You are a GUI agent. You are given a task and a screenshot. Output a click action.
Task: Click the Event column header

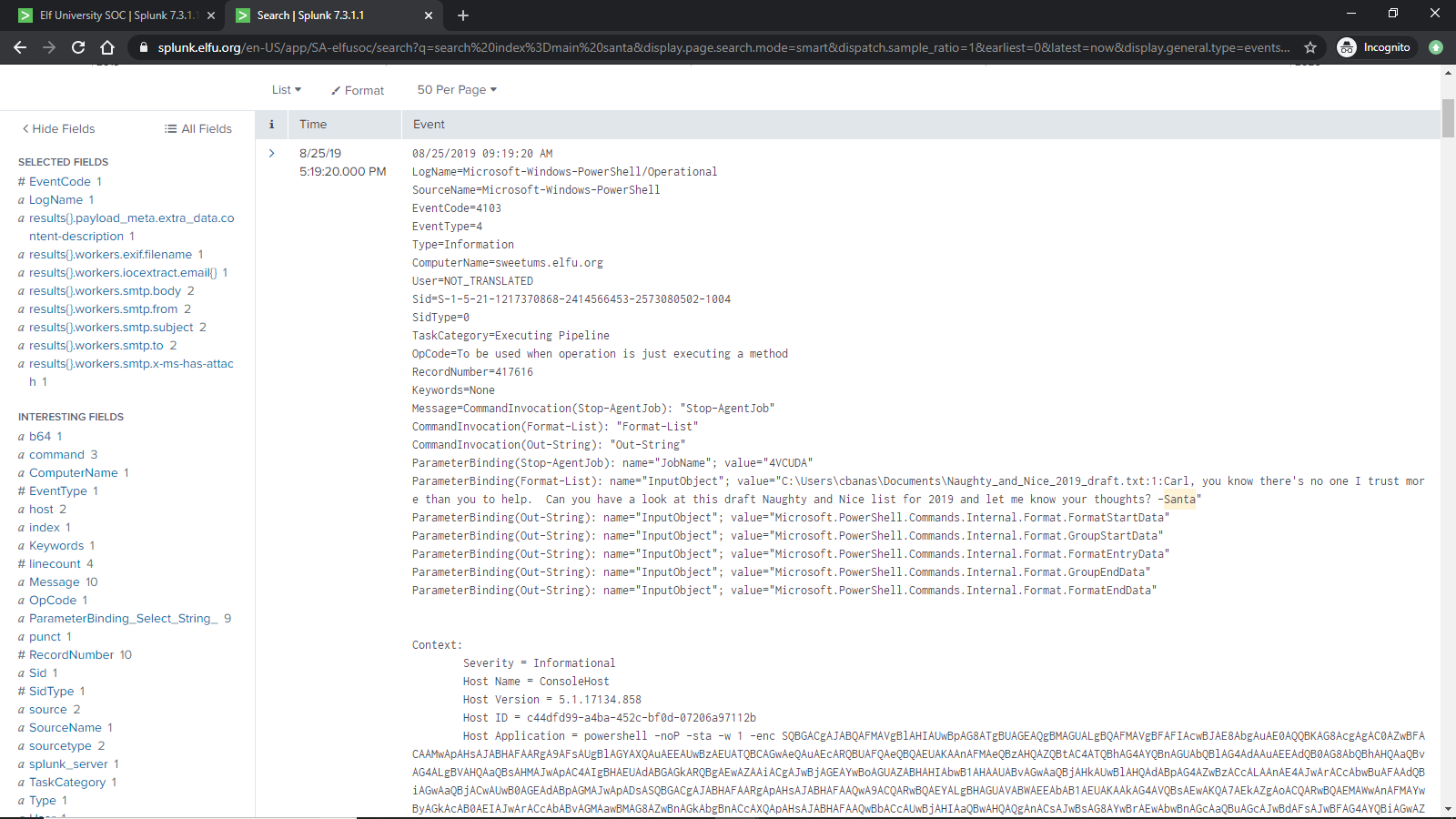(x=429, y=125)
